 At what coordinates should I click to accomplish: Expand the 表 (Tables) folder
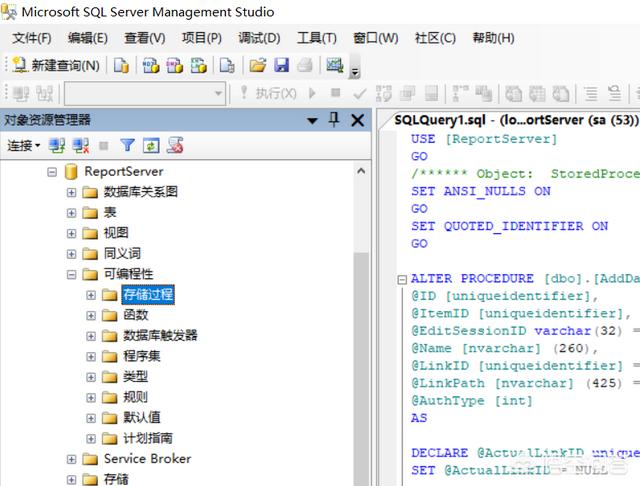[x=71, y=213]
